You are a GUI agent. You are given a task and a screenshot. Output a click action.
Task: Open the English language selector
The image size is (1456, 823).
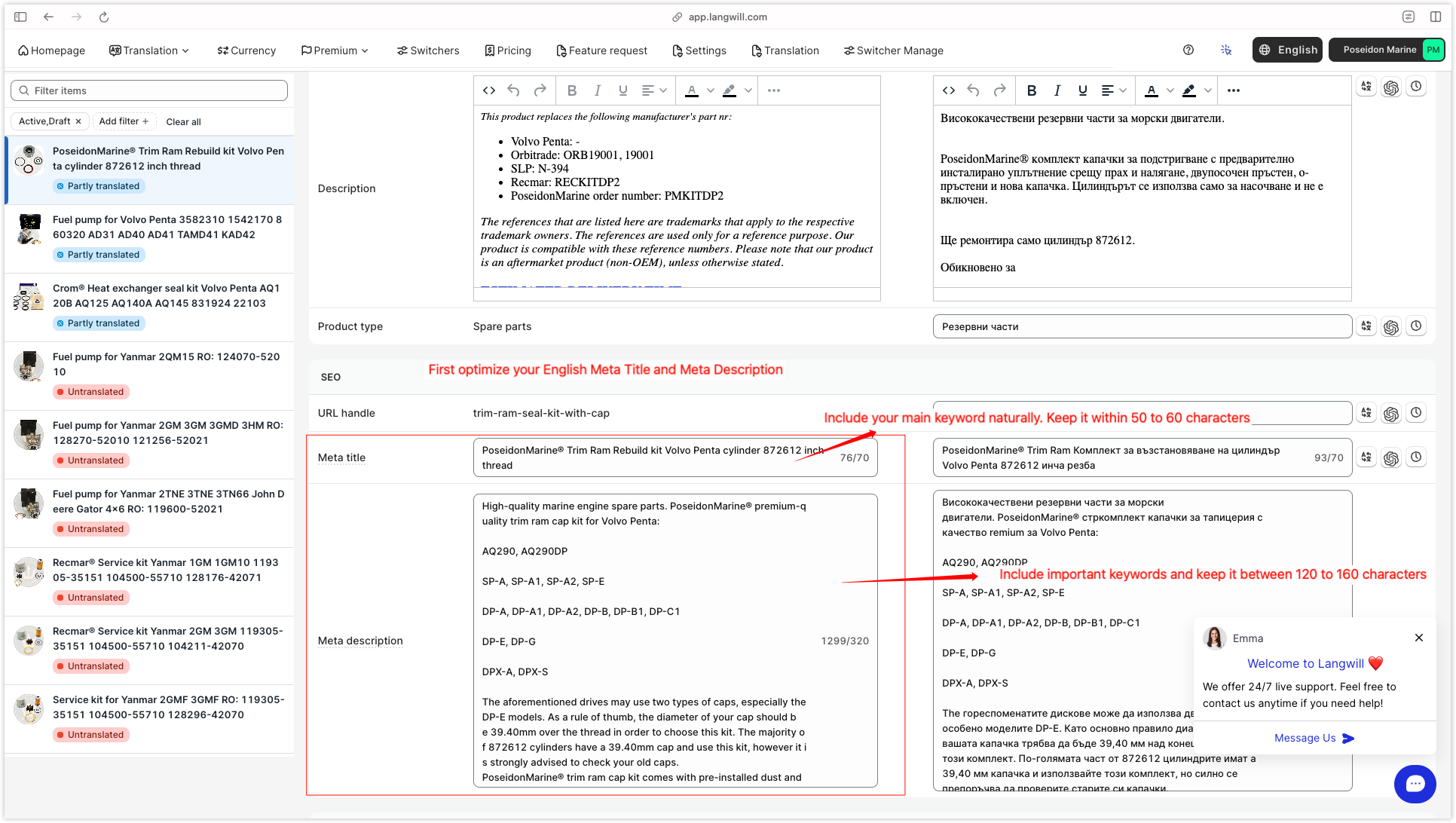[1287, 50]
